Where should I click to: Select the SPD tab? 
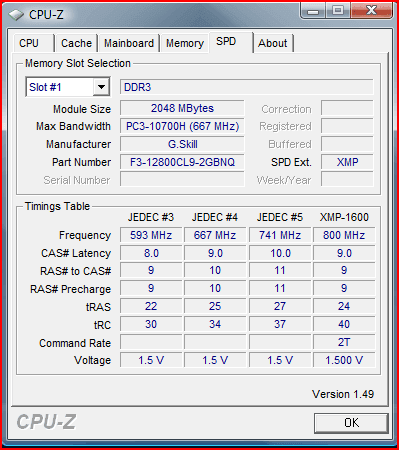231,42
